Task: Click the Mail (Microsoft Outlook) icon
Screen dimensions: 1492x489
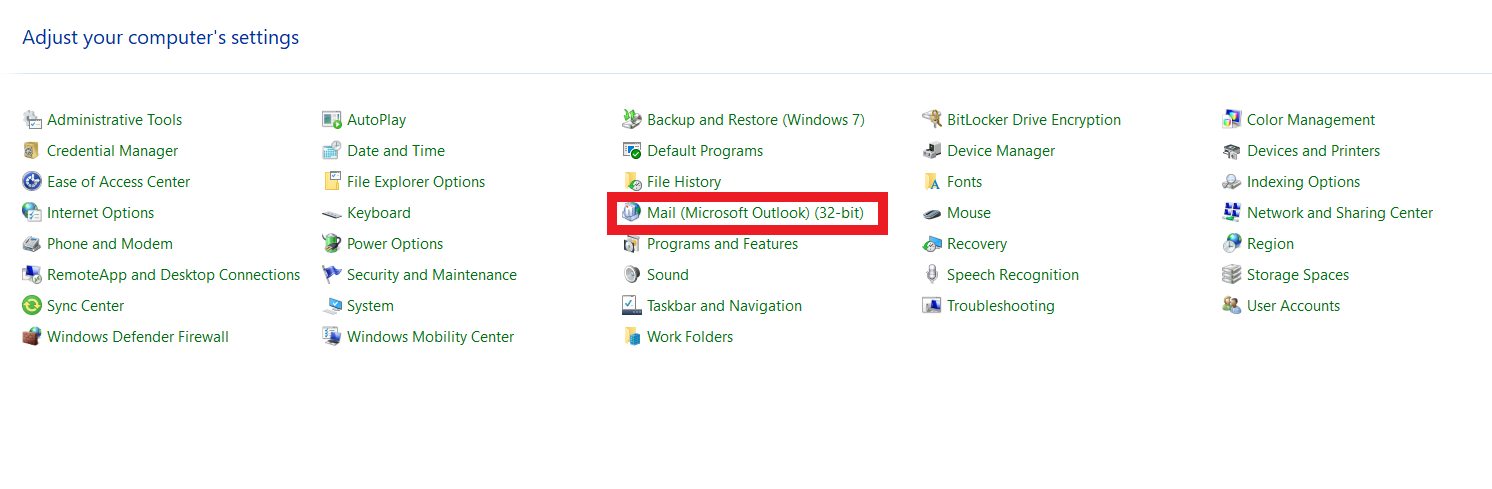Action: point(632,213)
